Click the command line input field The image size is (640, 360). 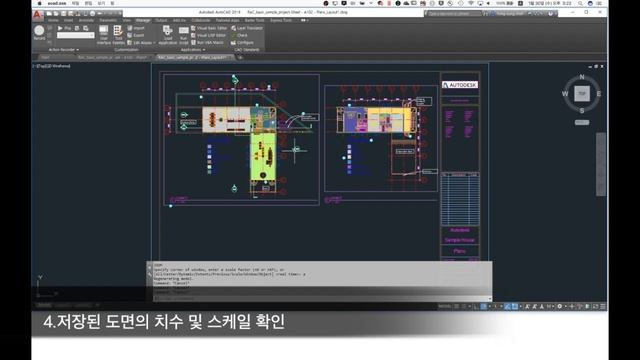tap(321, 298)
